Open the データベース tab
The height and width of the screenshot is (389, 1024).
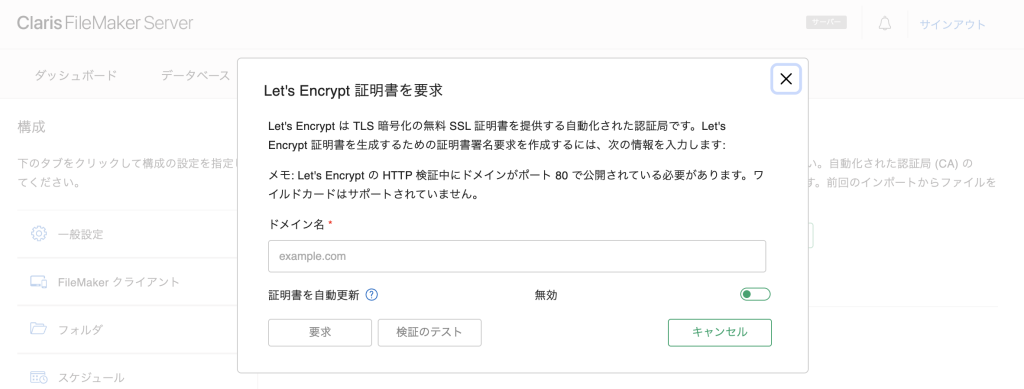click(195, 75)
